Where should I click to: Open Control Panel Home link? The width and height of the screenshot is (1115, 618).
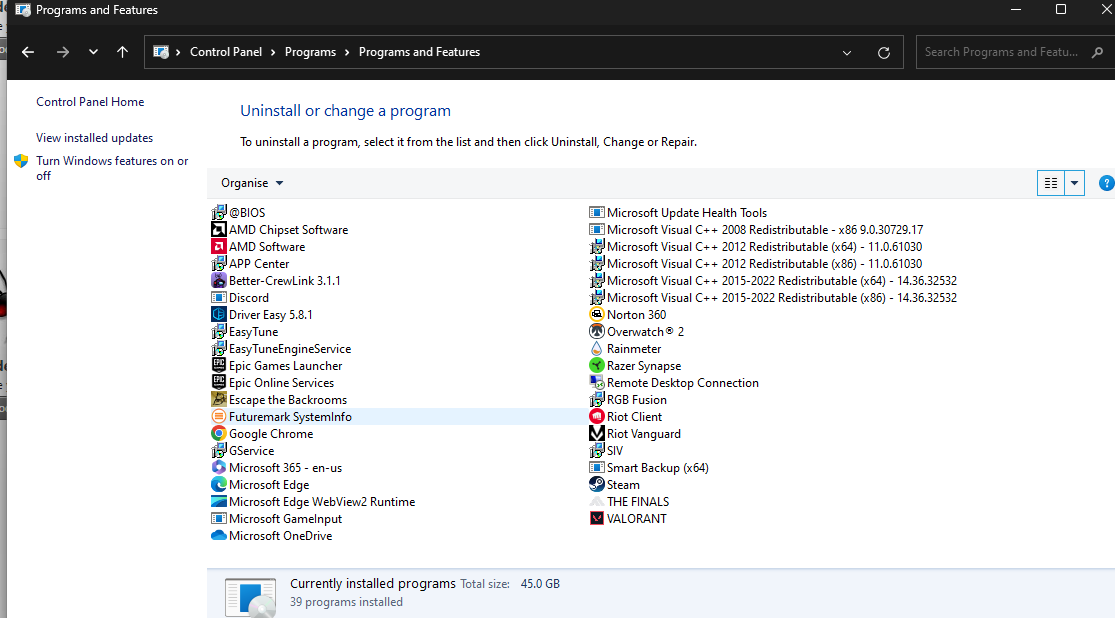pos(90,102)
